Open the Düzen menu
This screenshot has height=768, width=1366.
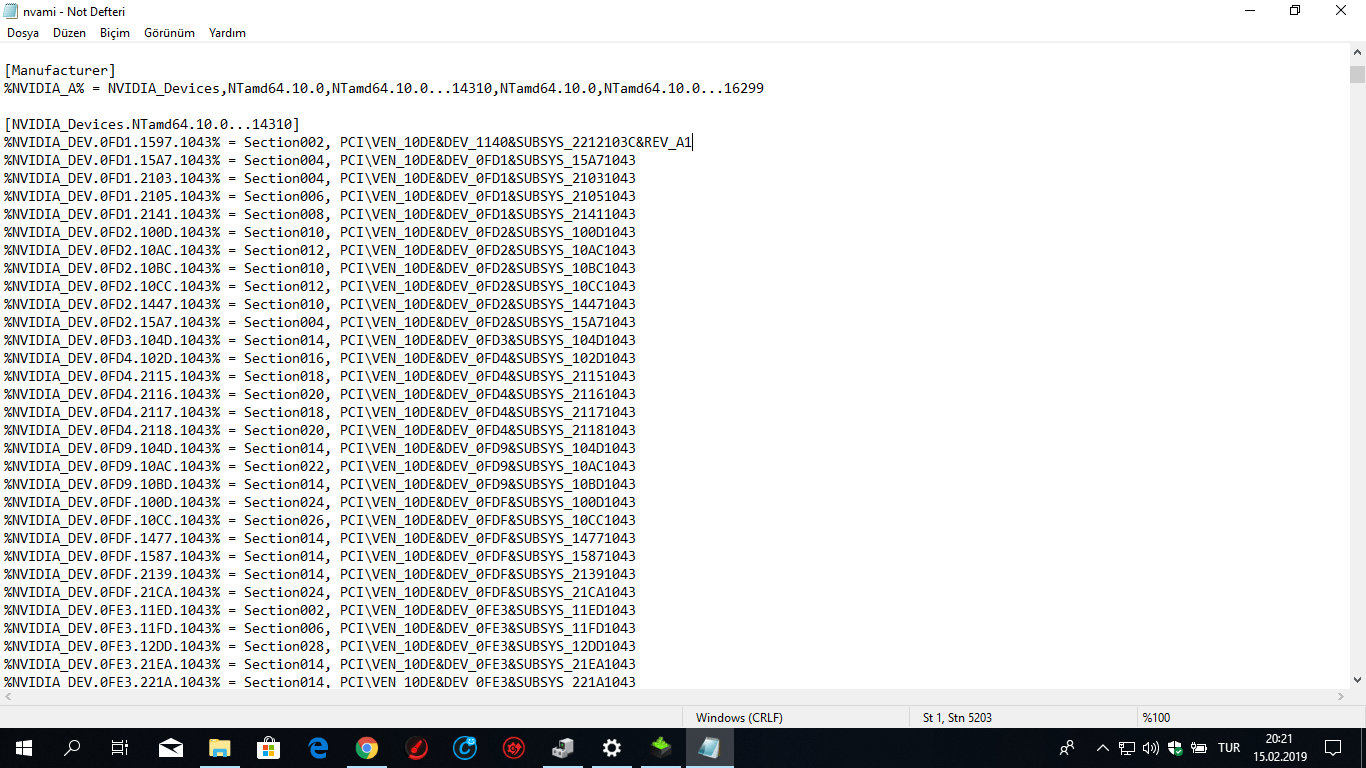[70, 33]
